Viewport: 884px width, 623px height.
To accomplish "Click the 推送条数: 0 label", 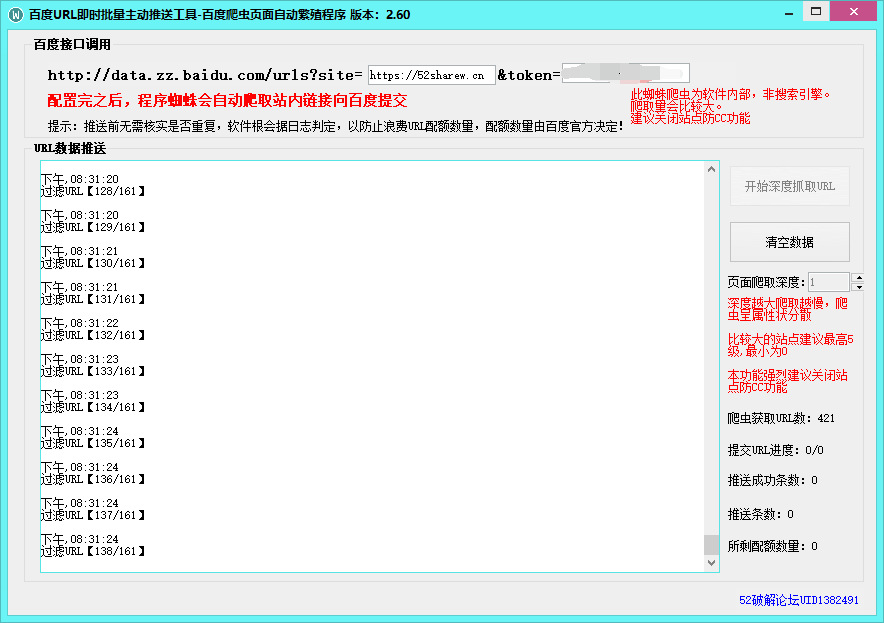I will [761, 514].
